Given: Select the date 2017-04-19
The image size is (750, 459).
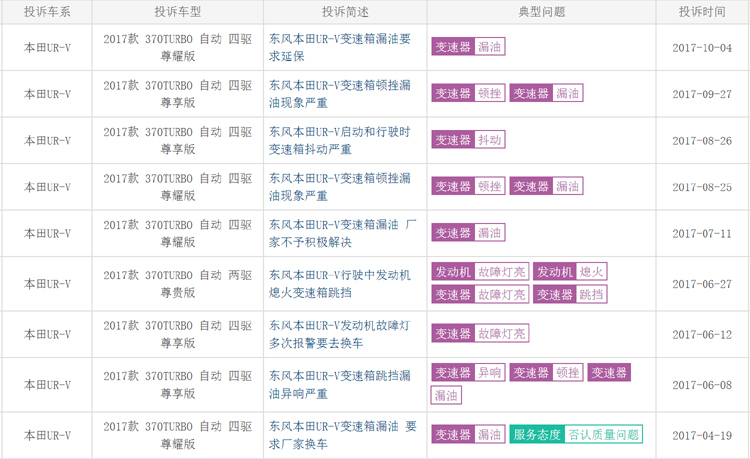Looking at the screenshot, I should click(x=702, y=436).
